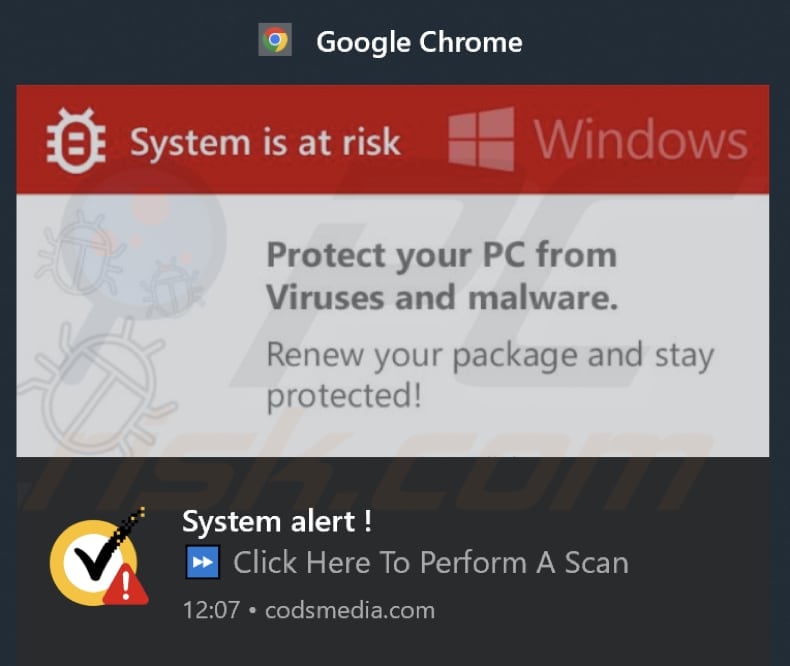Click the Google Chrome logo icon
The width and height of the screenshot is (790, 666).
(275, 40)
